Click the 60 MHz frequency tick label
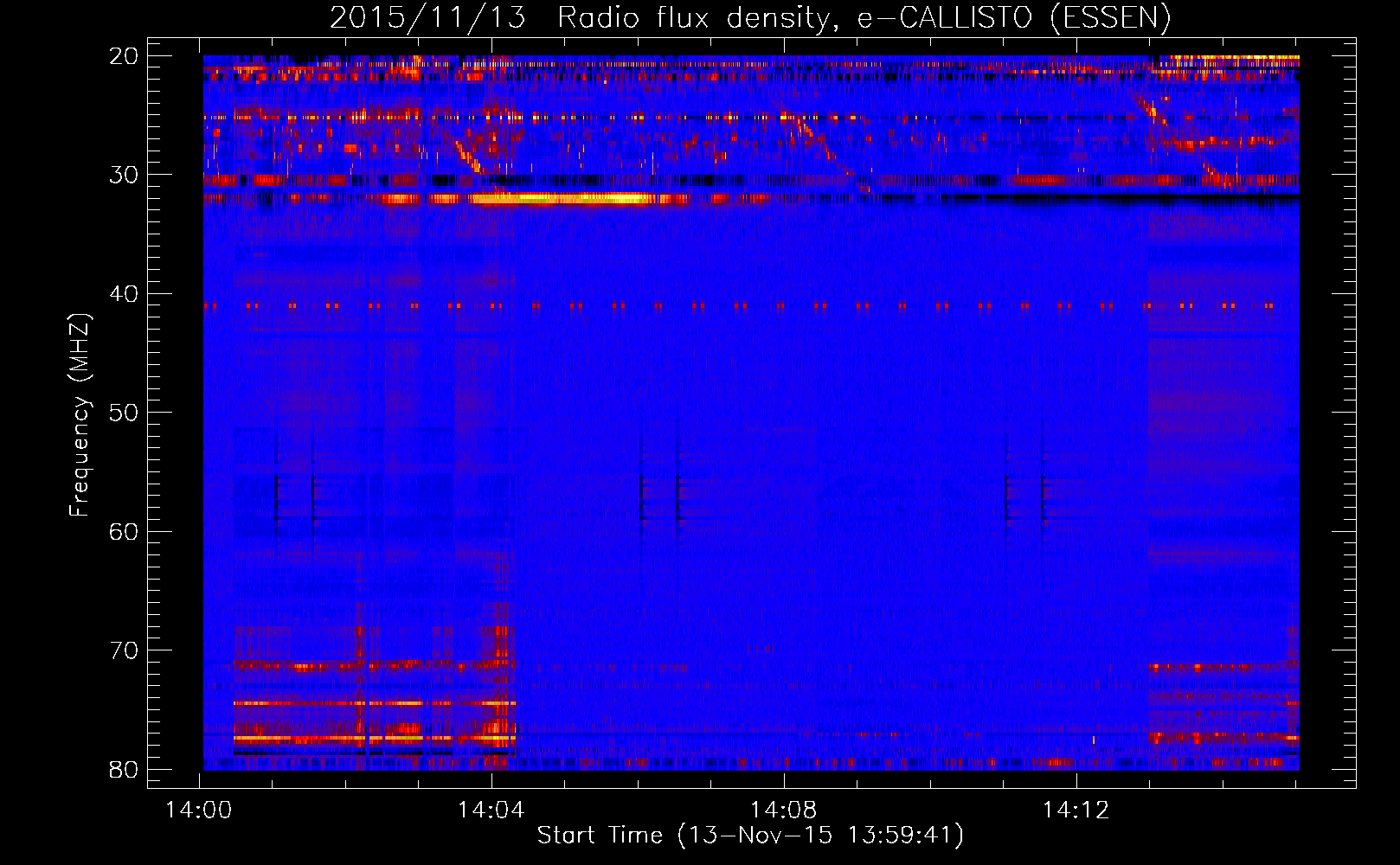The image size is (1400, 865). click(x=125, y=531)
